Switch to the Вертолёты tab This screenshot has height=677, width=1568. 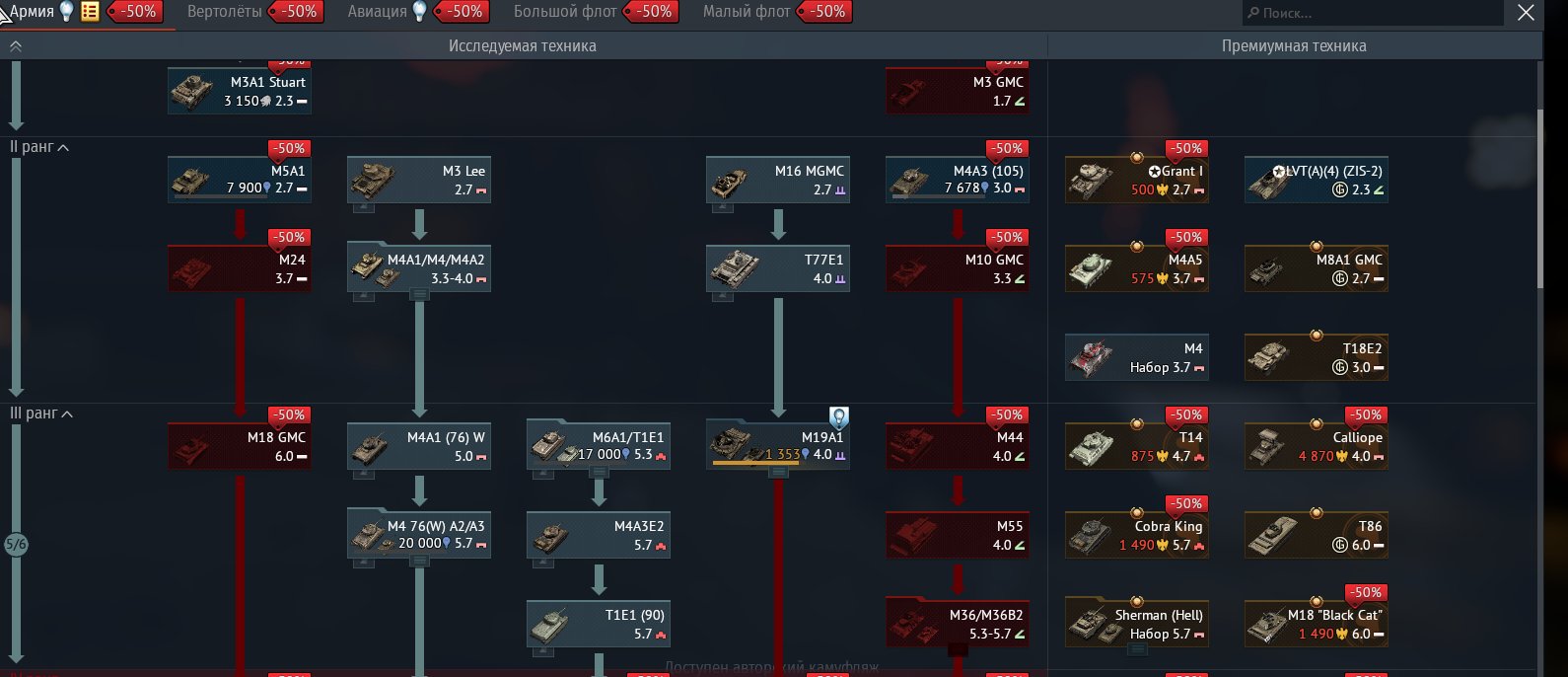(225, 12)
